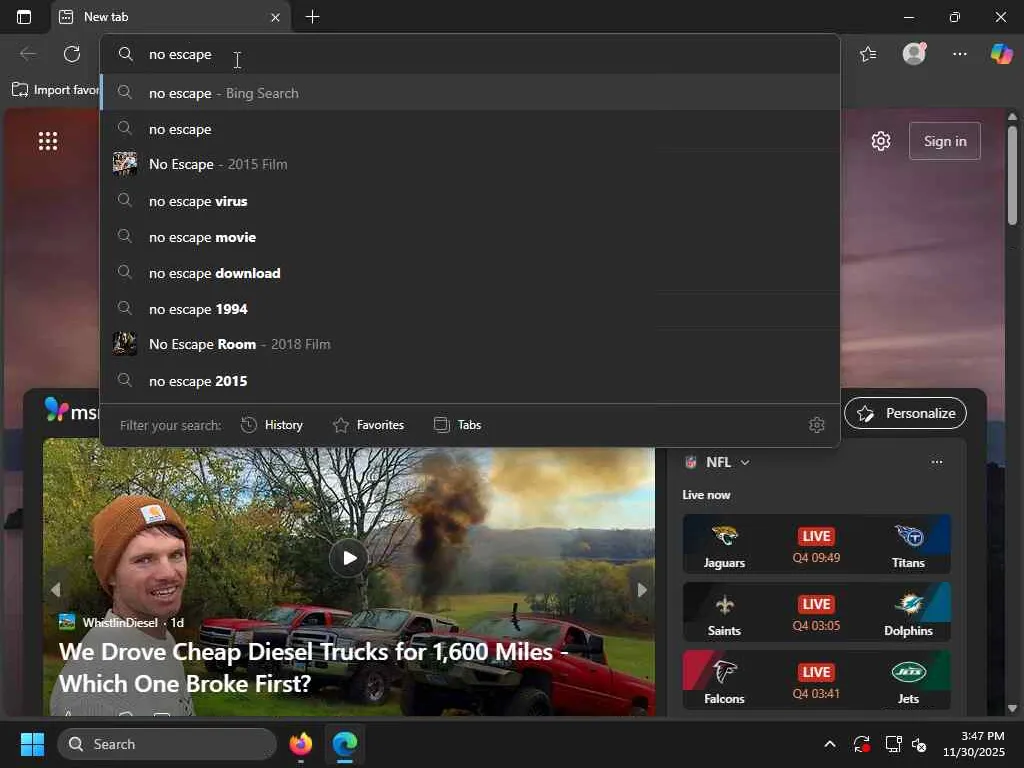Filter search by Favorites

tap(368, 425)
